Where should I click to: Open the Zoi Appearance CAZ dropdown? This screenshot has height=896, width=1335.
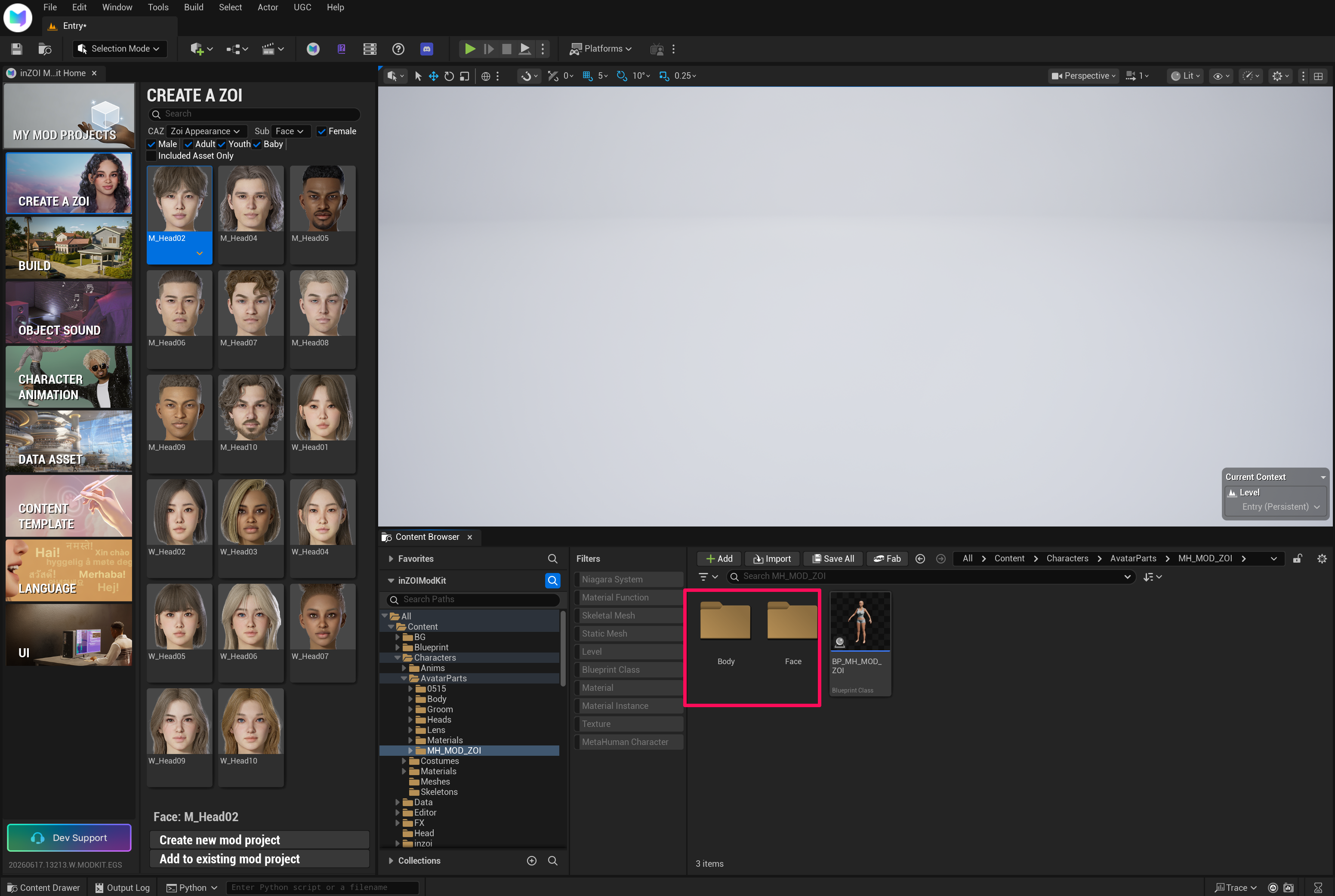(x=207, y=132)
